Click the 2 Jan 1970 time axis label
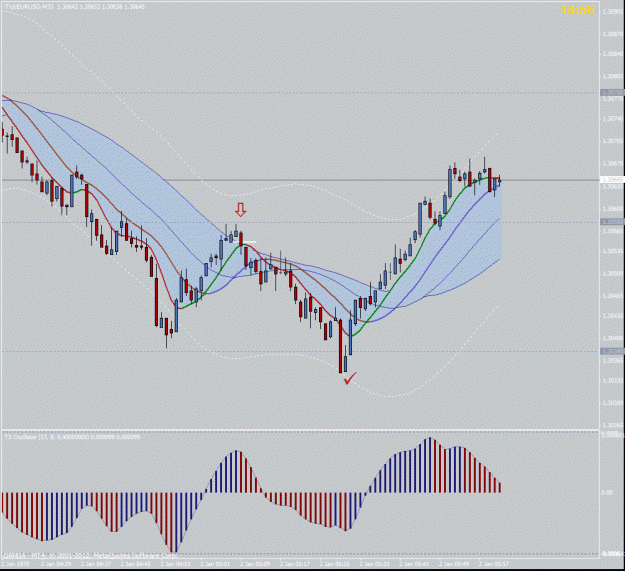The height and width of the screenshot is (571, 625). click(x=15, y=564)
